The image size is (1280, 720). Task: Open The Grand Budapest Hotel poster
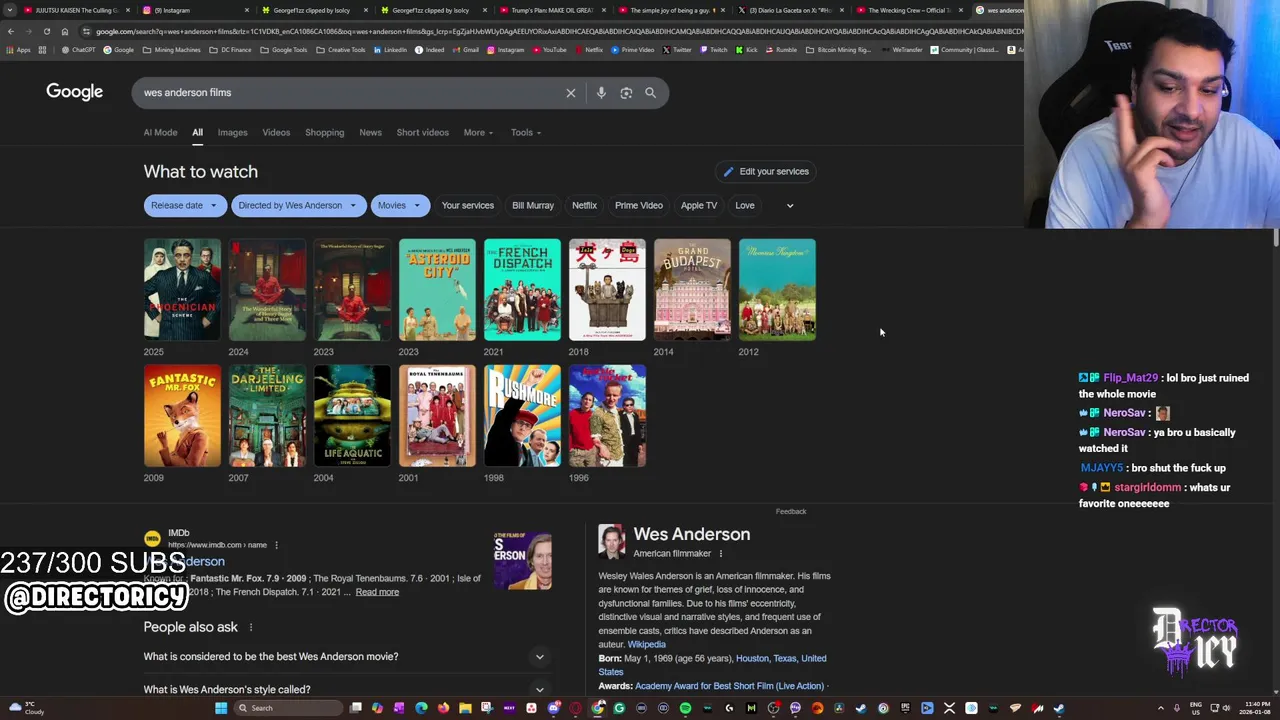692,290
